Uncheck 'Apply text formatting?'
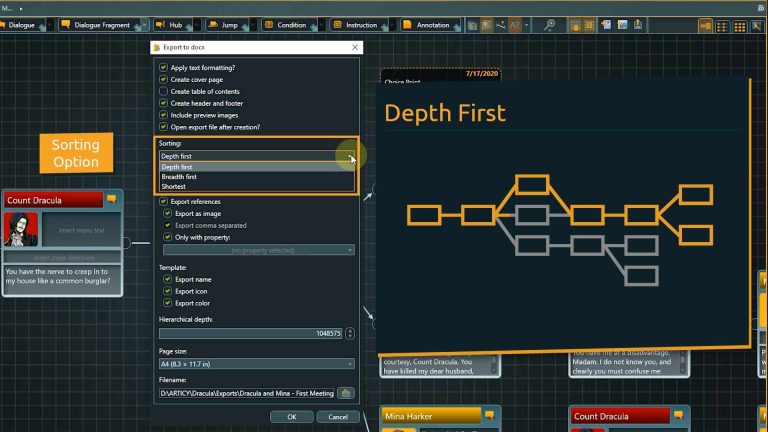The height and width of the screenshot is (432, 768). coord(163,67)
